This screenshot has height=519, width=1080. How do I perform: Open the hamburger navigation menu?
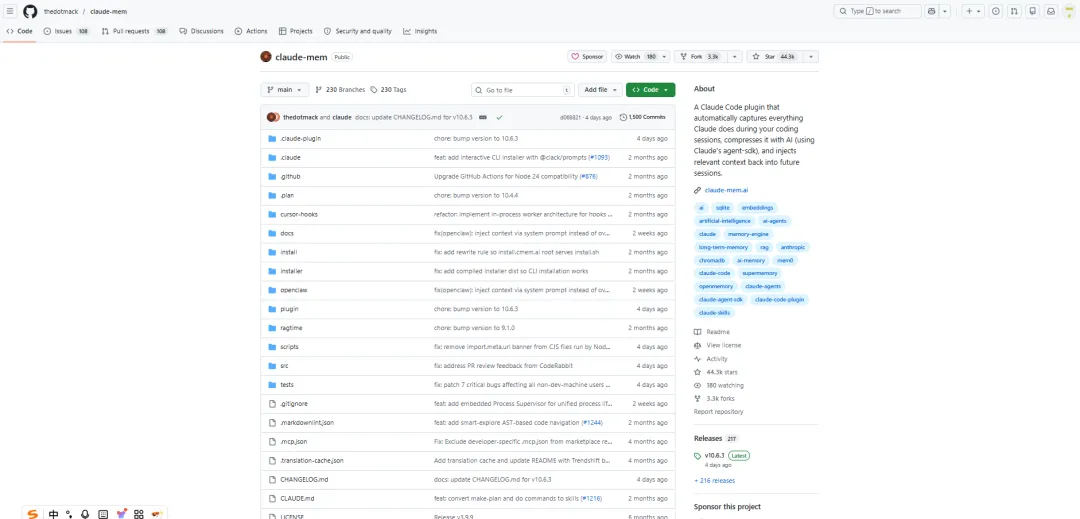click(10, 11)
